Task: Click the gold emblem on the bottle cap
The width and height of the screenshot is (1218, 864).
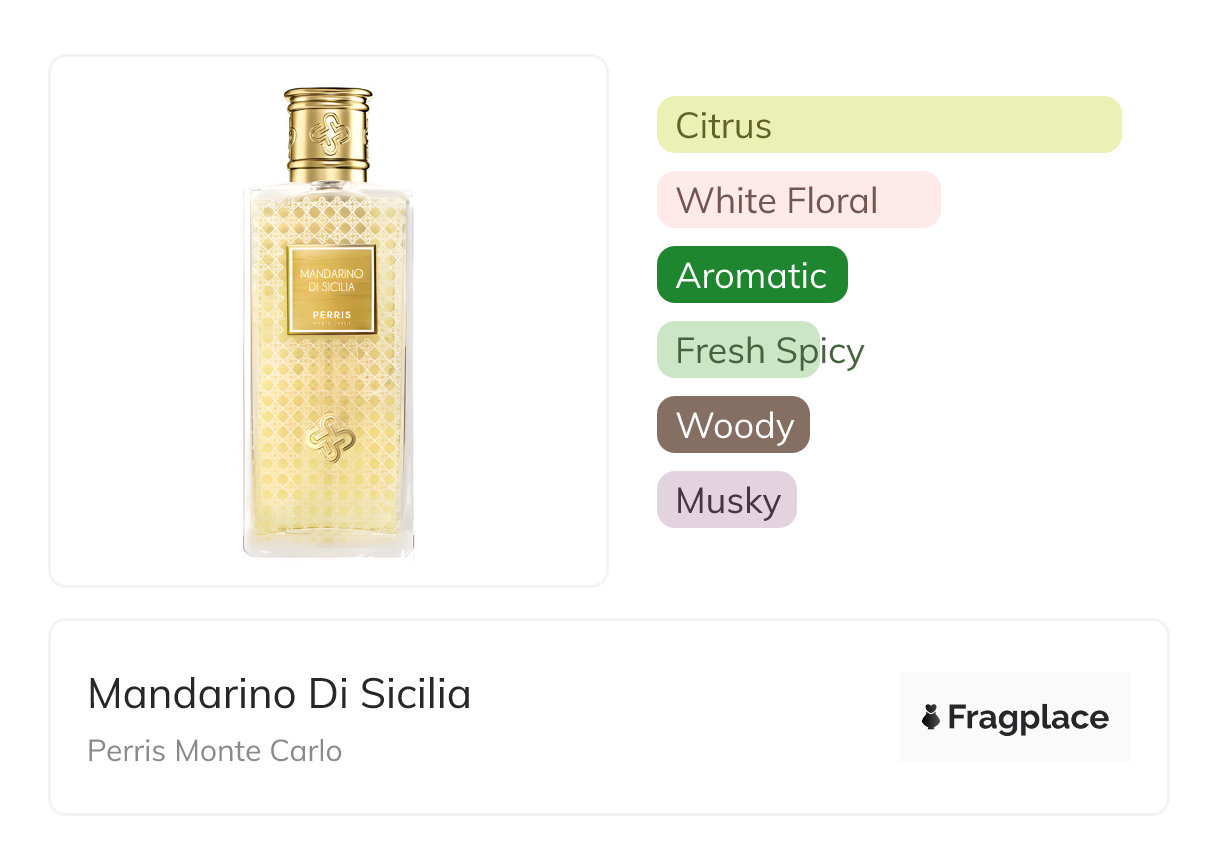Action: coord(328,132)
